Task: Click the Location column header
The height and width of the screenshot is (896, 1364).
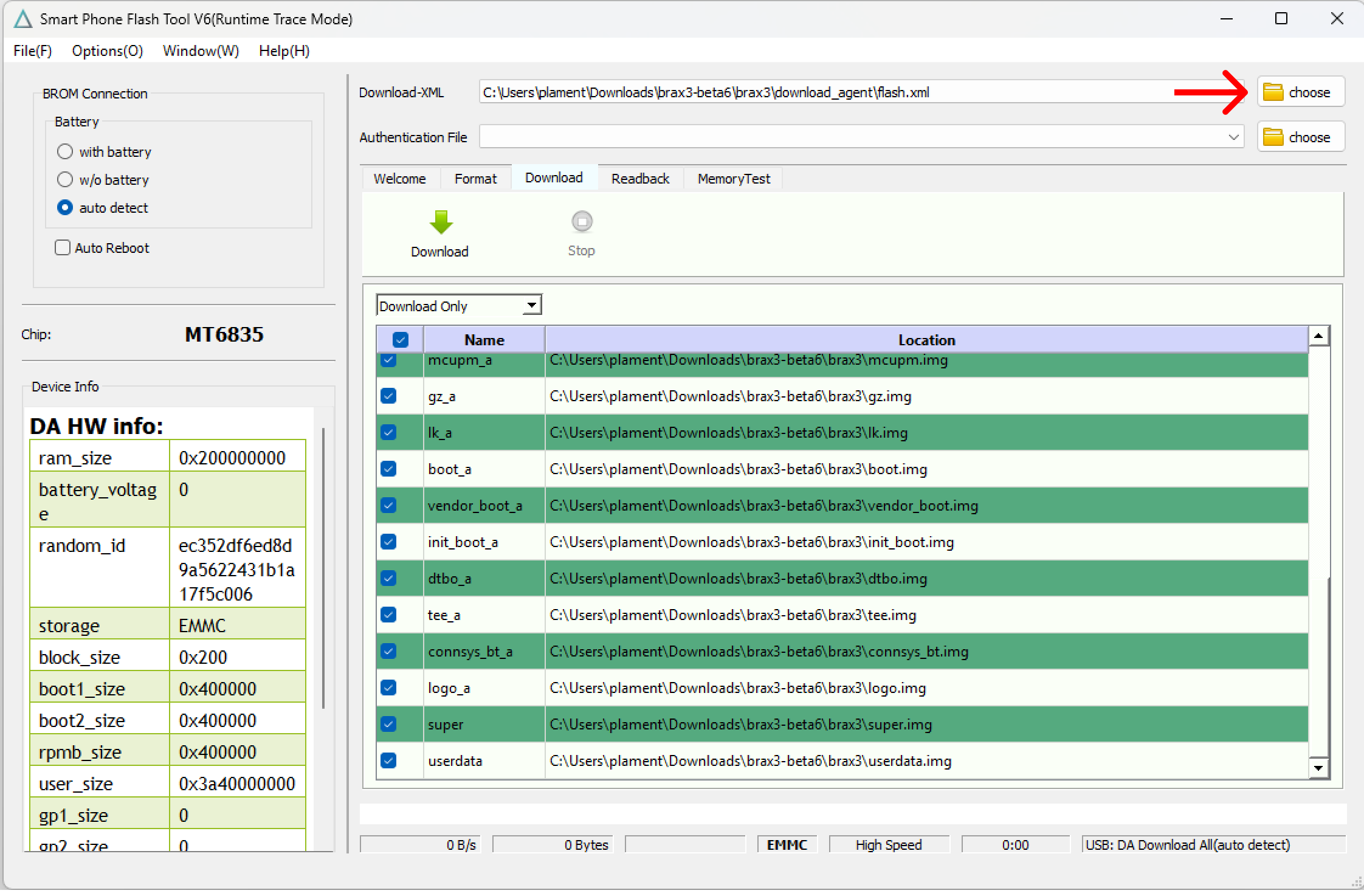Action: pyautogui.click(x=927, y=340)
